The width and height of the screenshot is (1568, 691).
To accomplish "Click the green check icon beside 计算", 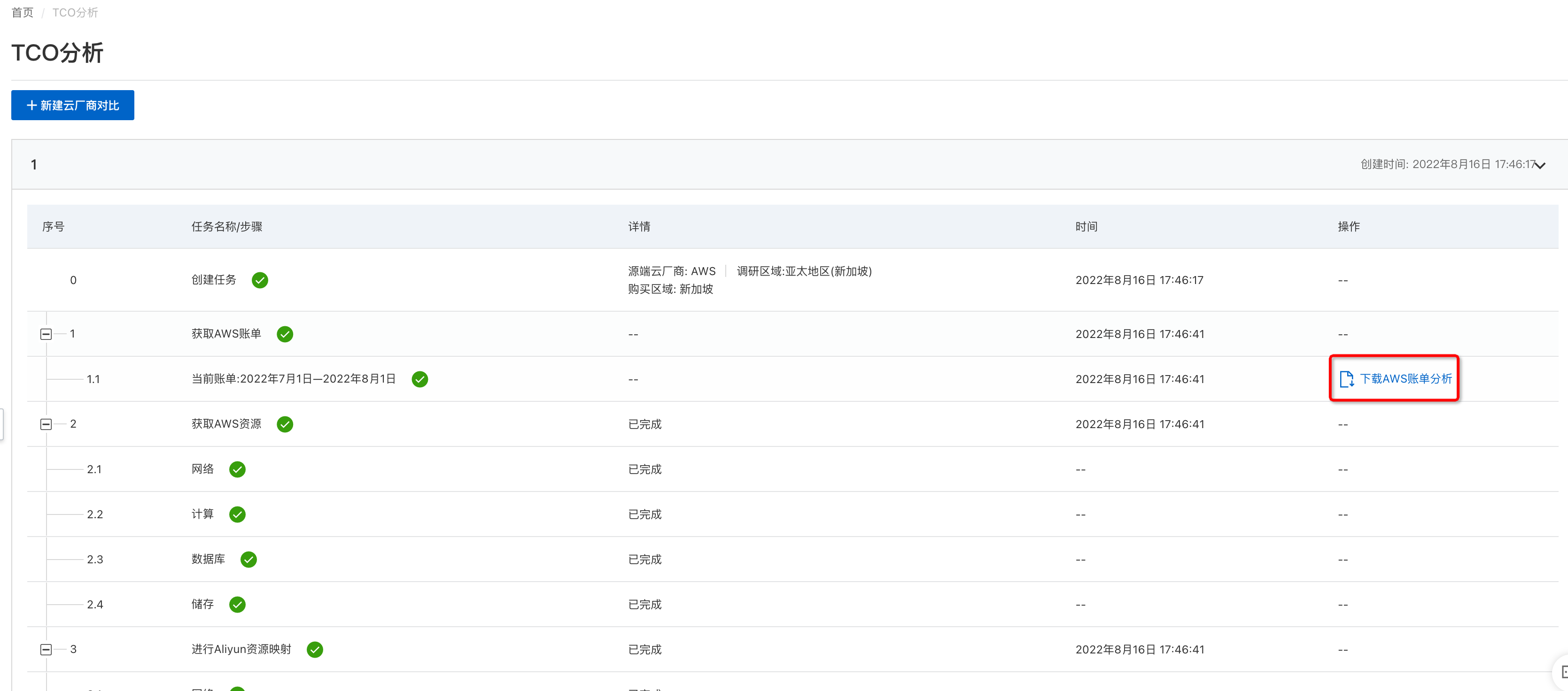I will point(237,514).
